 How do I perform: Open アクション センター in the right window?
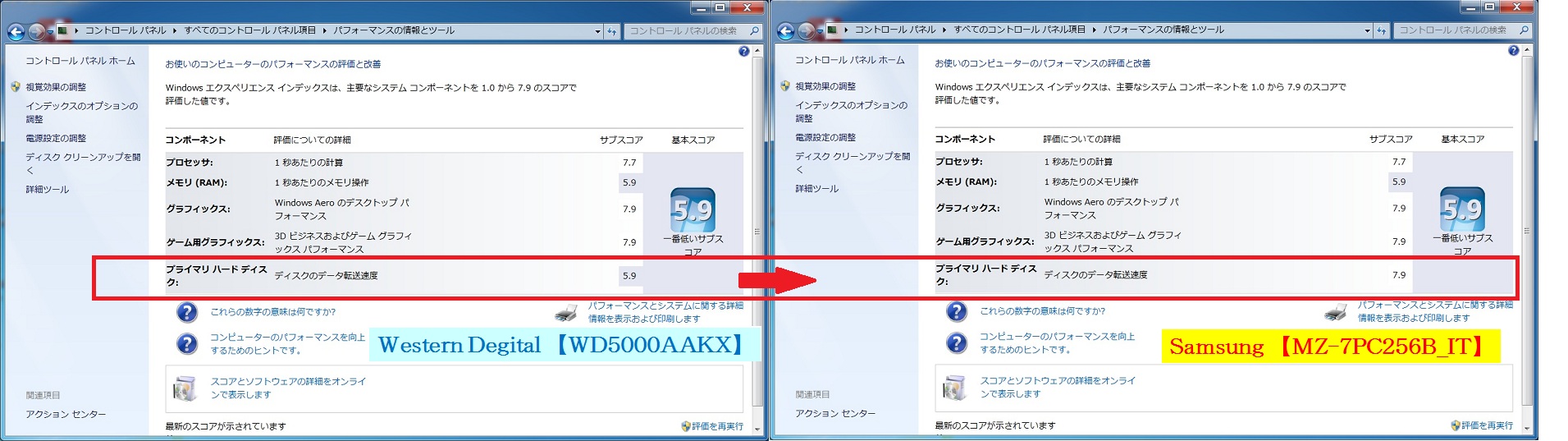(x=835, y=413)
